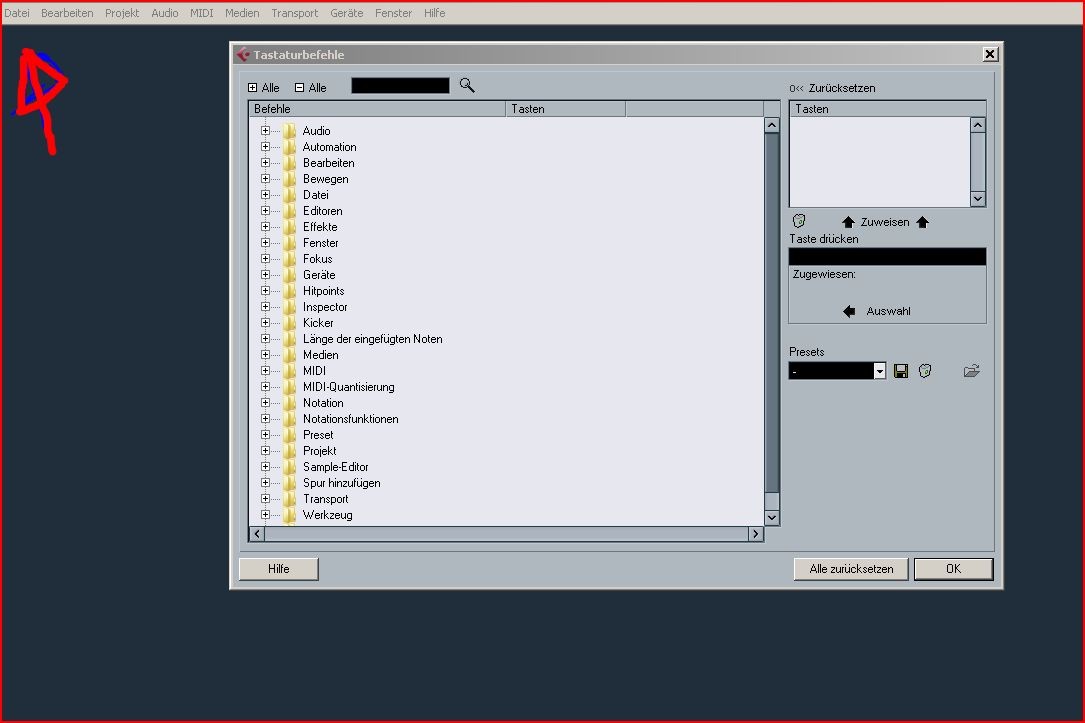The width and height of the screenshot is (1085, 723).
Task: Click Alle zurücksetzen button
Action: point(851,569)
